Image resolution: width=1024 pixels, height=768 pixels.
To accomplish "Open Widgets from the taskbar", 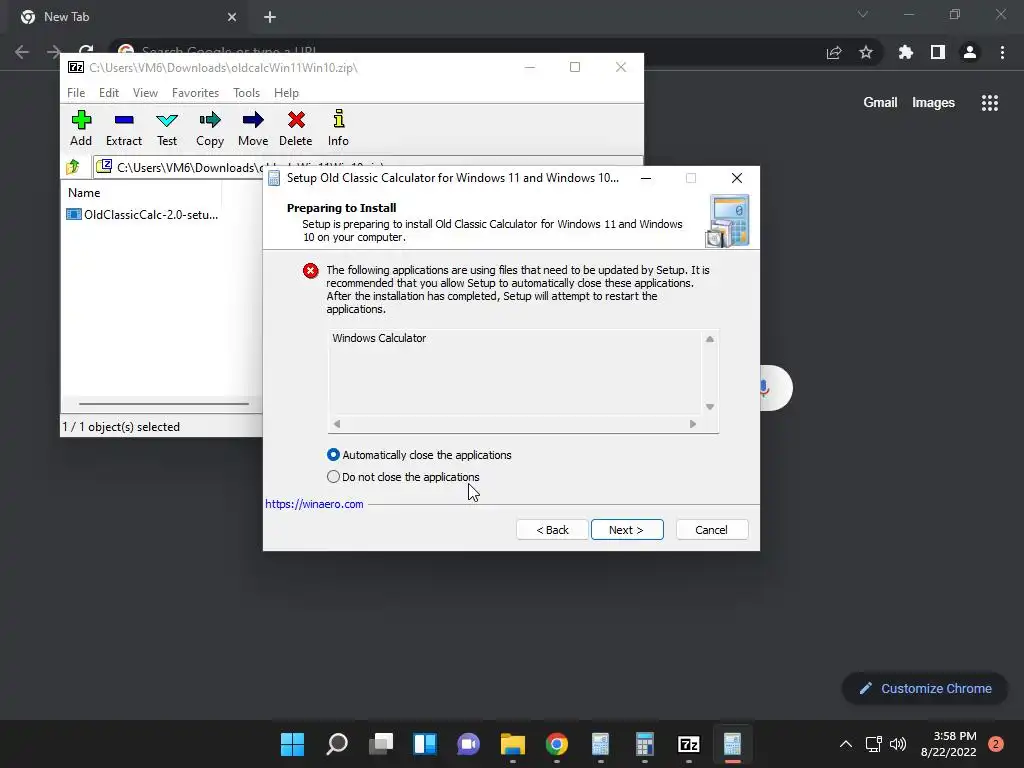I will tap(424, 744).
